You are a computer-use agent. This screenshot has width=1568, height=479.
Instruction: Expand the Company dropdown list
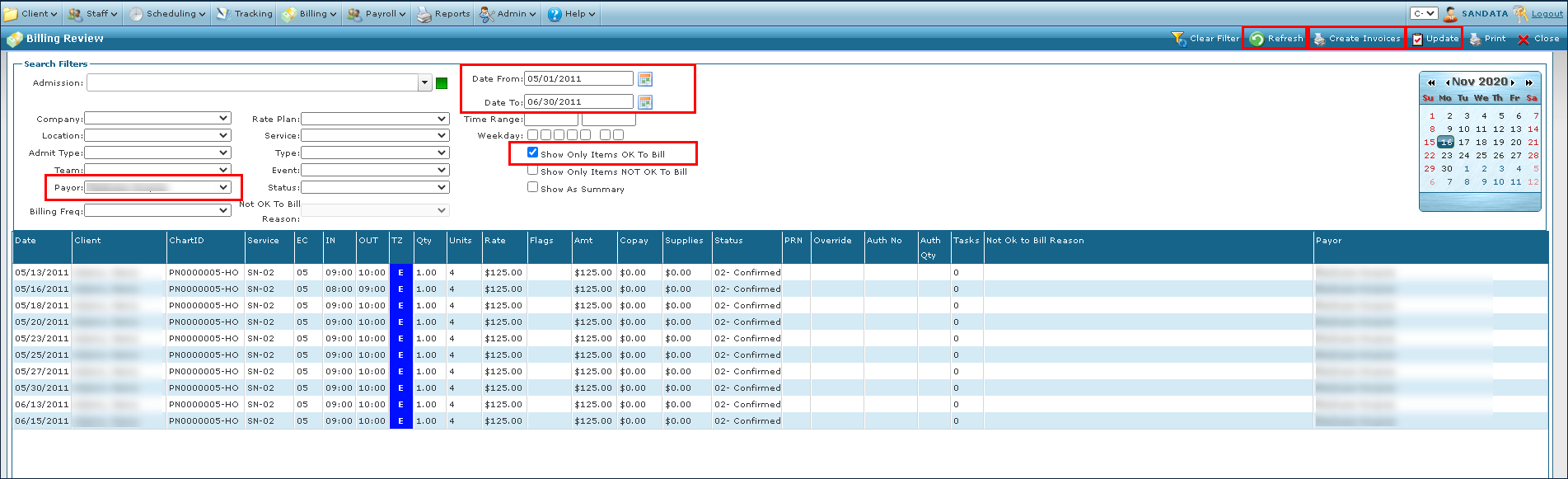223,119
